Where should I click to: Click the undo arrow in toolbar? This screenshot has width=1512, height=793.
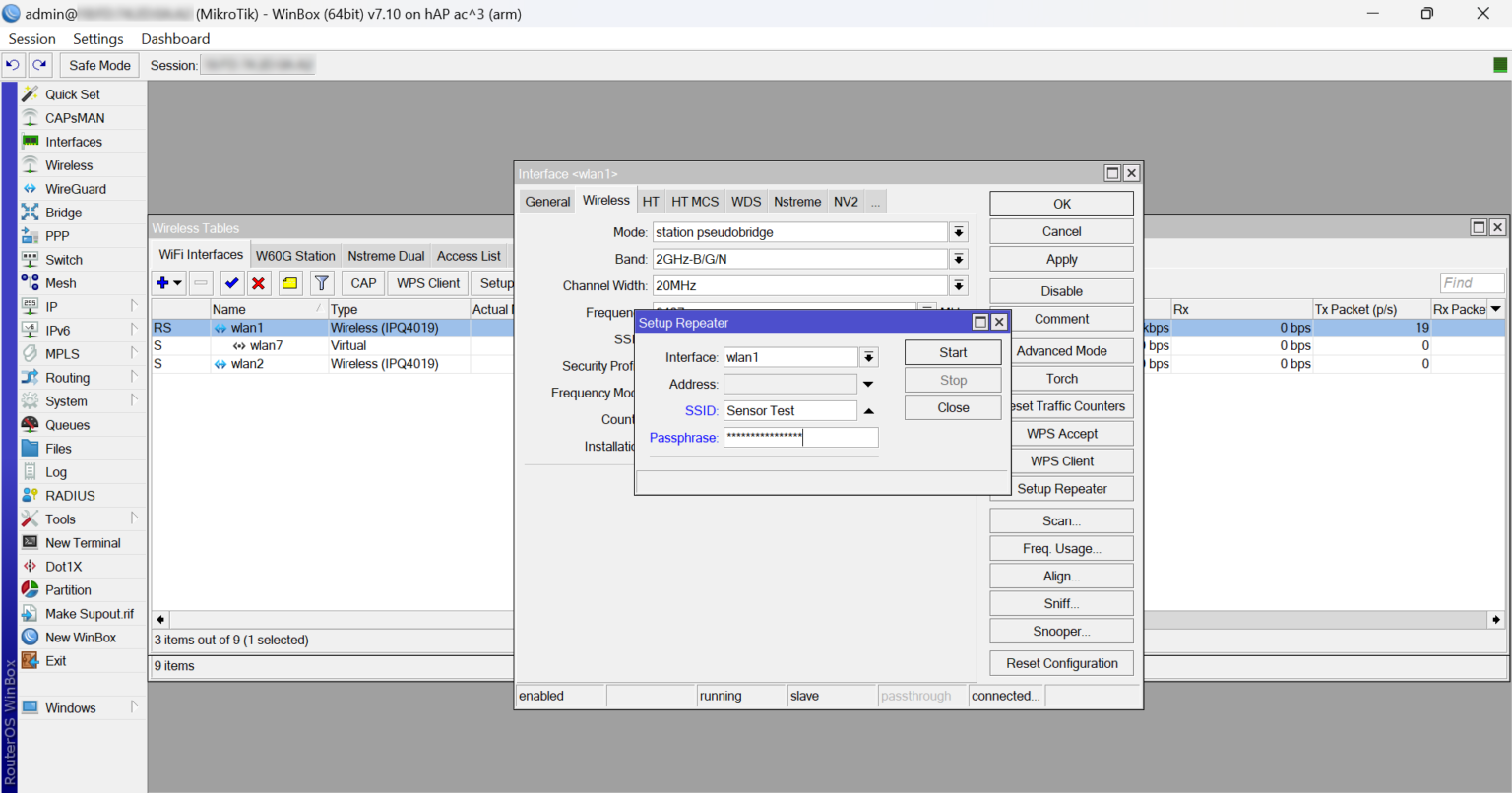pyautogui.click(x=13, y=65)
